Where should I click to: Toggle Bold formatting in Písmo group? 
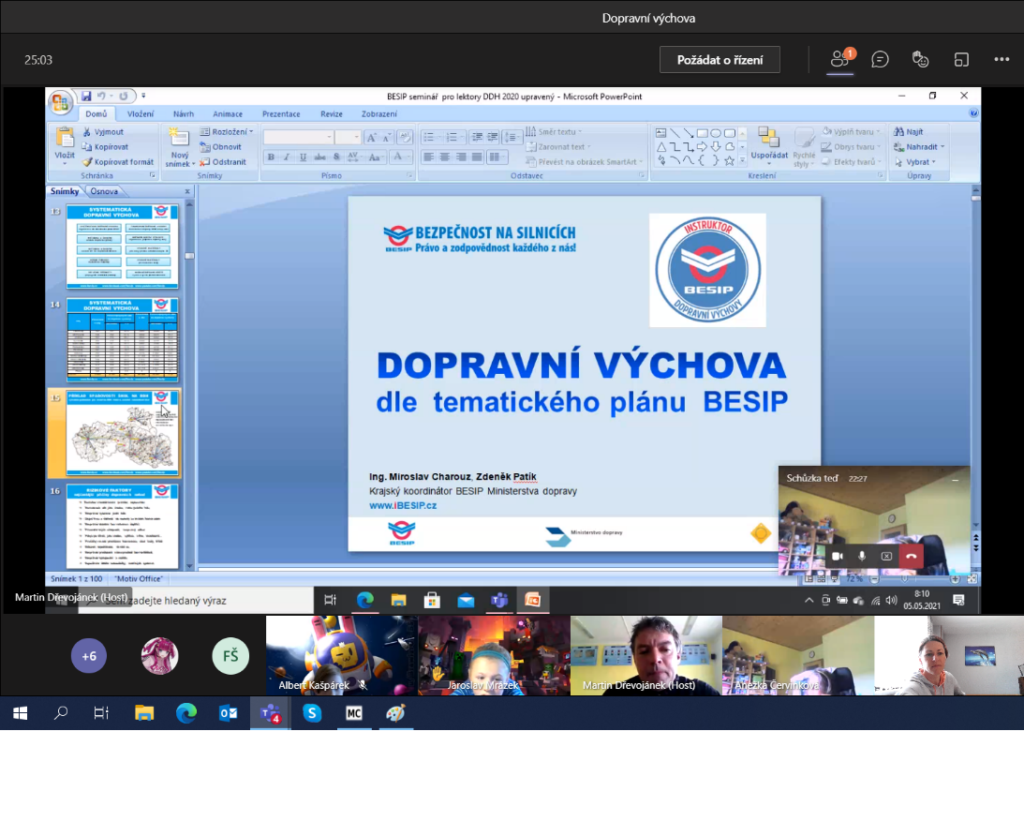pos(271,157)
